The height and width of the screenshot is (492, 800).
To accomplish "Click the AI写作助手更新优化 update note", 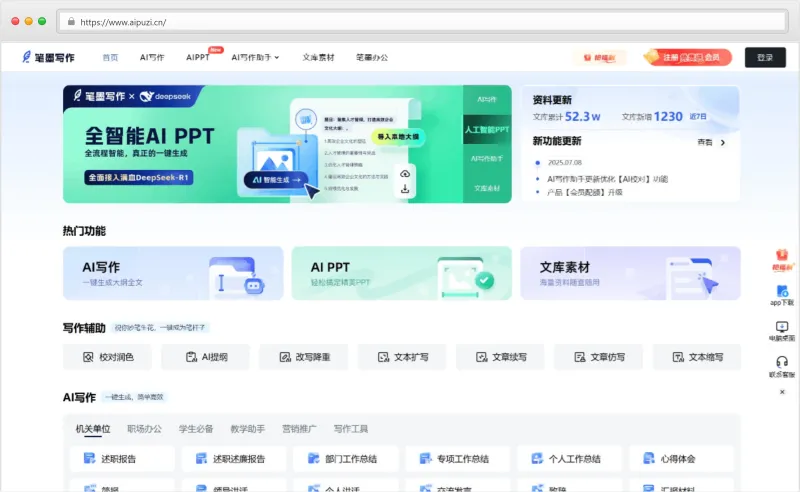I will click(x=607, y=179).
